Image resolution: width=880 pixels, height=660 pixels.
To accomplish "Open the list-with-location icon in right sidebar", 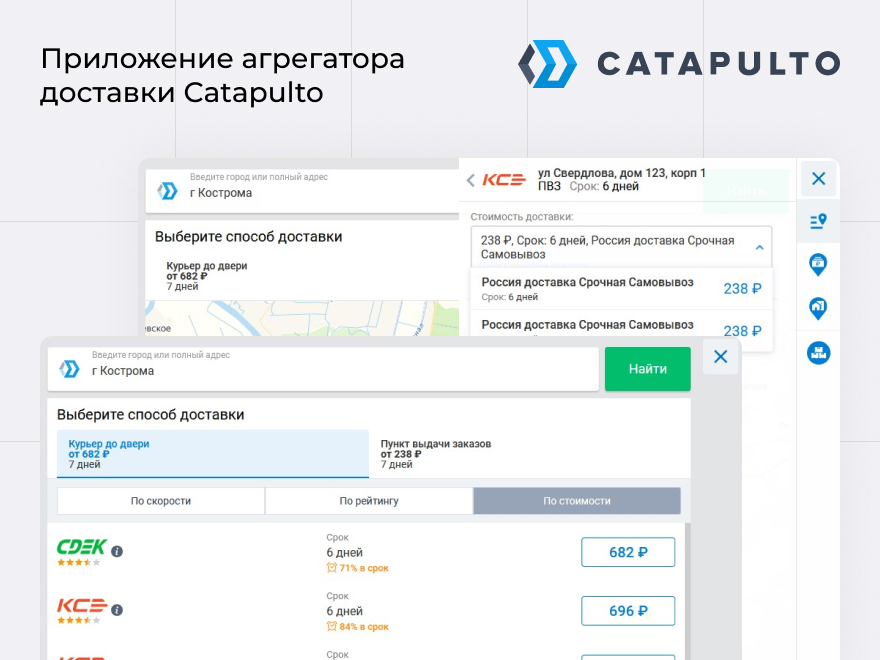I will click(x=819, y=221).
